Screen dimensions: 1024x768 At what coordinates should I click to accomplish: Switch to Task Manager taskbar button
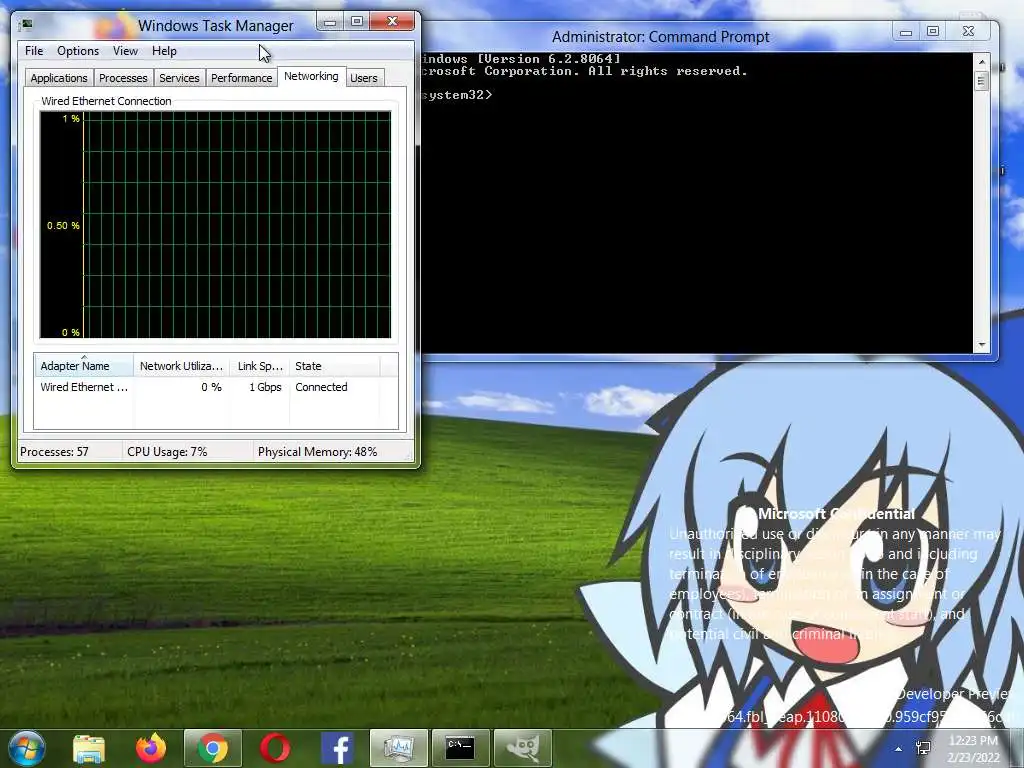(x=399, y=748)
